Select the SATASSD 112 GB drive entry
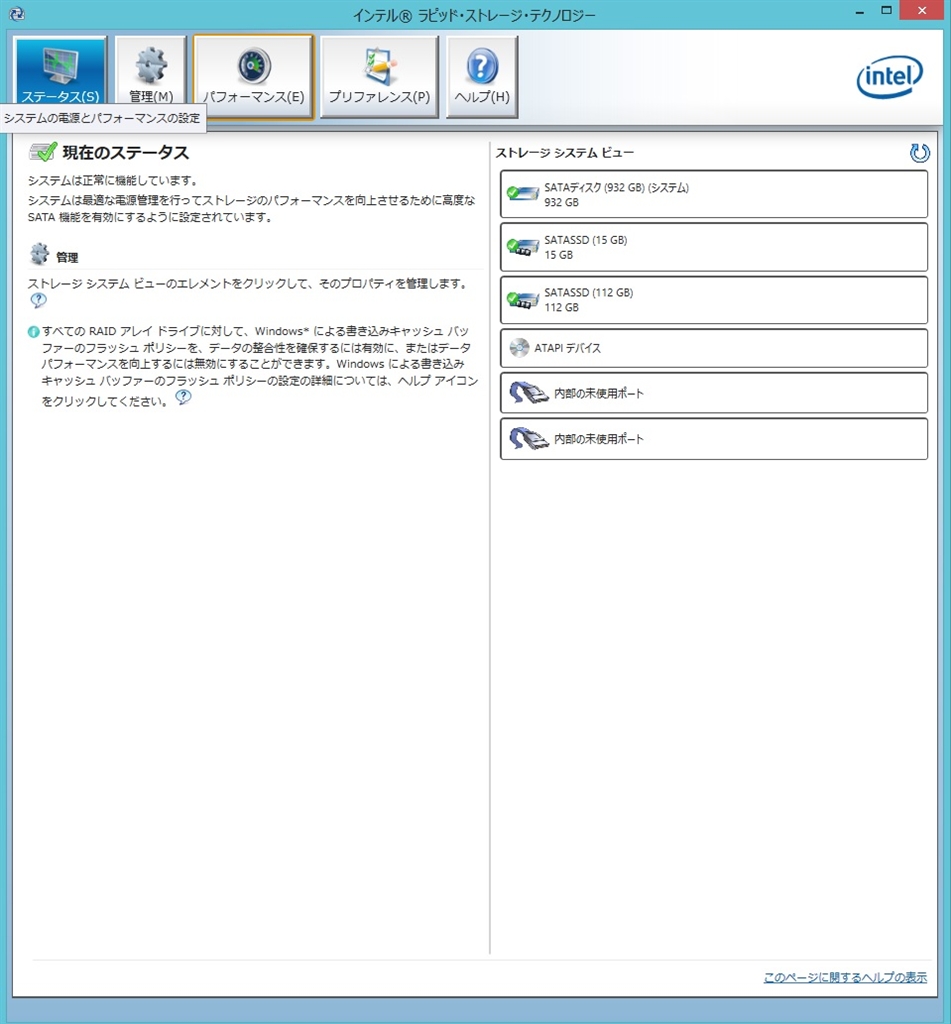Viewport: 951px width, 1024px height. (714, 300)
